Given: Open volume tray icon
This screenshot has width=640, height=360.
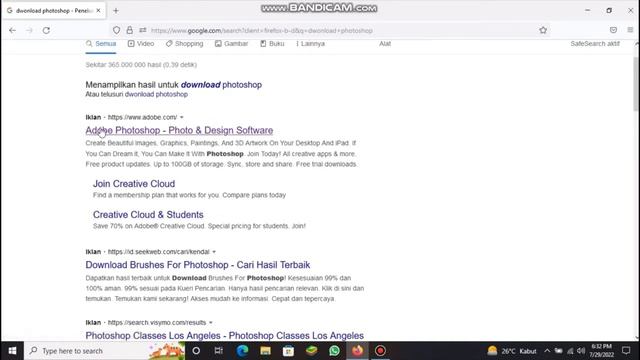Looking at the screenshot, I should pyautogui.click(x=581, y=351).
